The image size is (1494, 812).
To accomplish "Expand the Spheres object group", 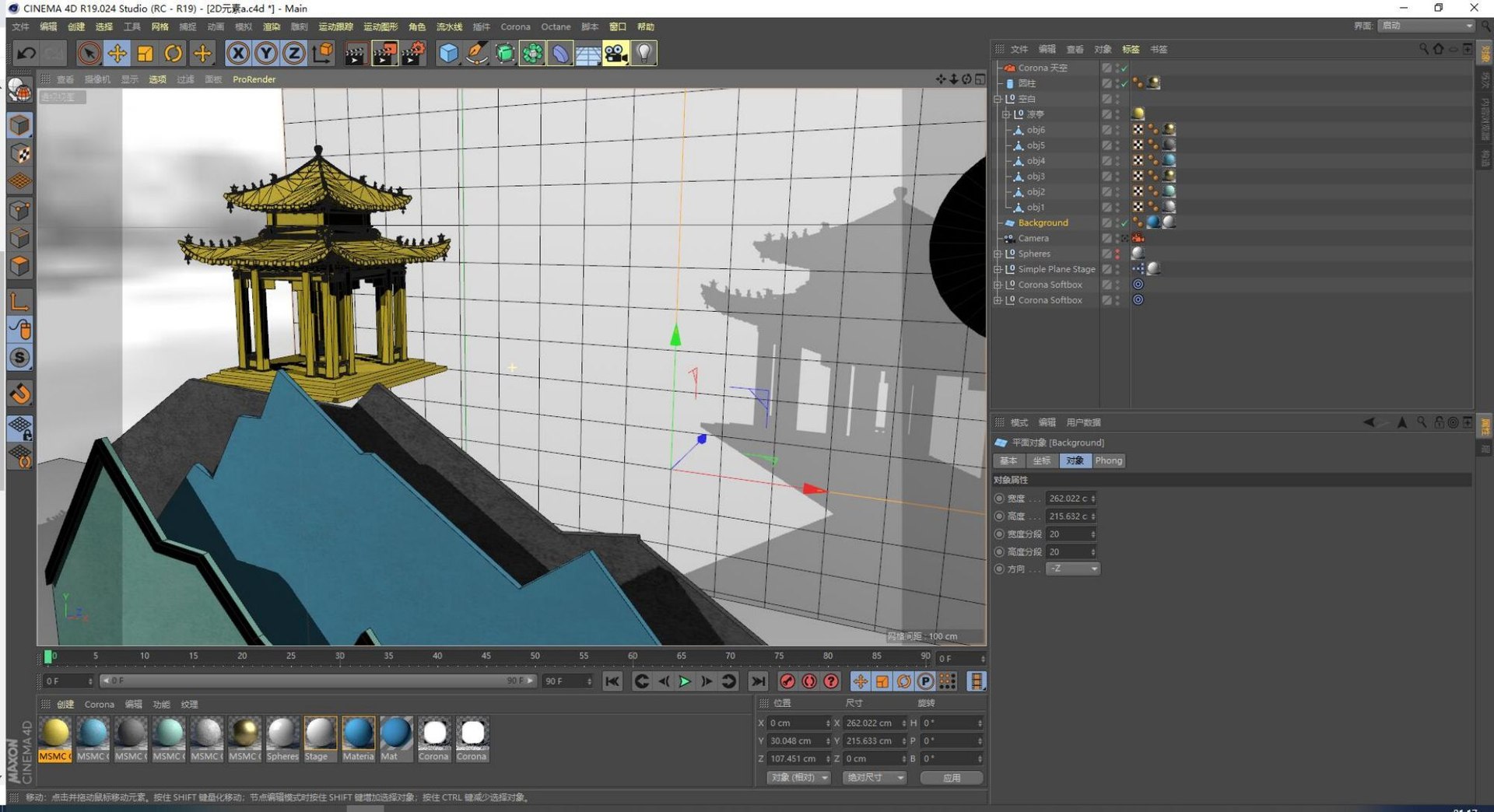I will coord(998,254).
